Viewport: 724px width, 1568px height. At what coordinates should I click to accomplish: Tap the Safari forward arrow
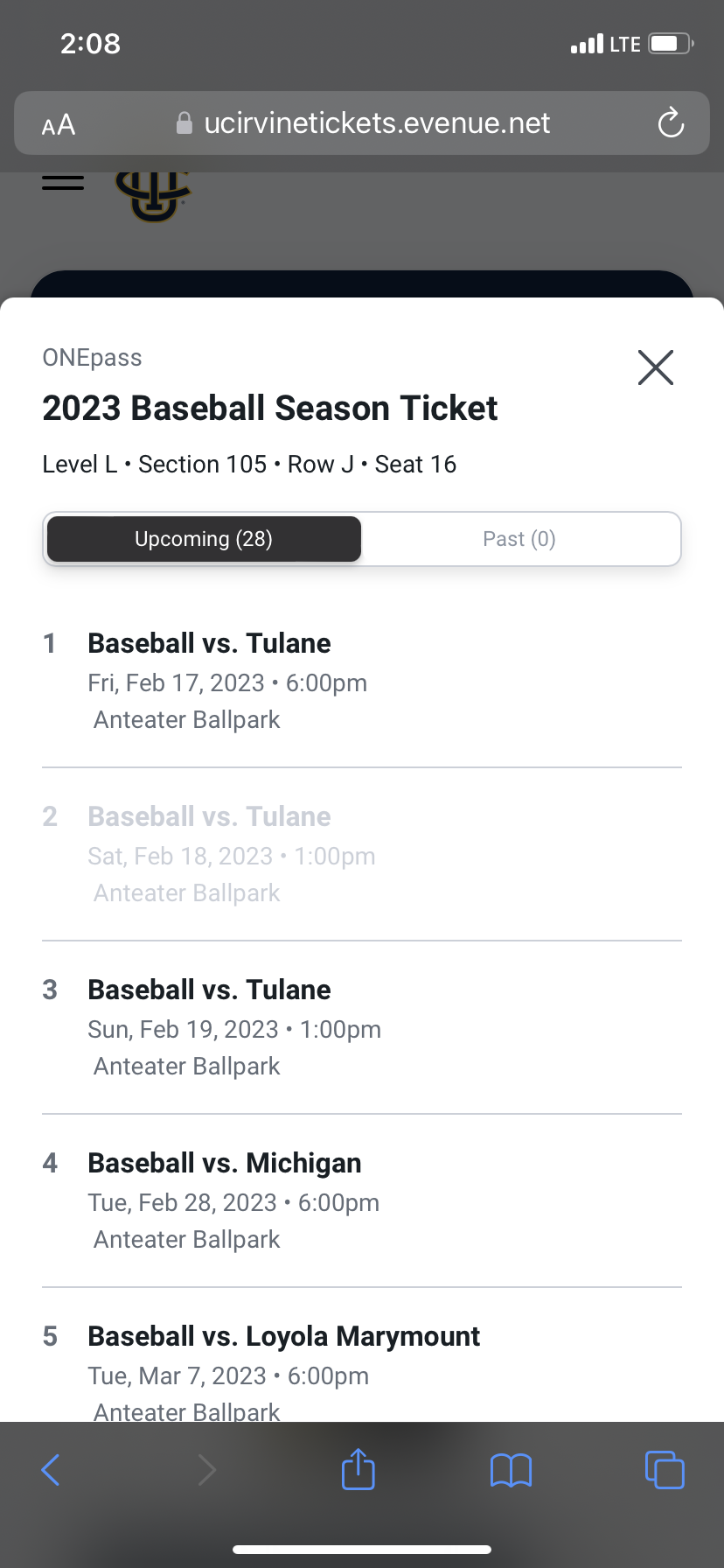coord(206,1470)
